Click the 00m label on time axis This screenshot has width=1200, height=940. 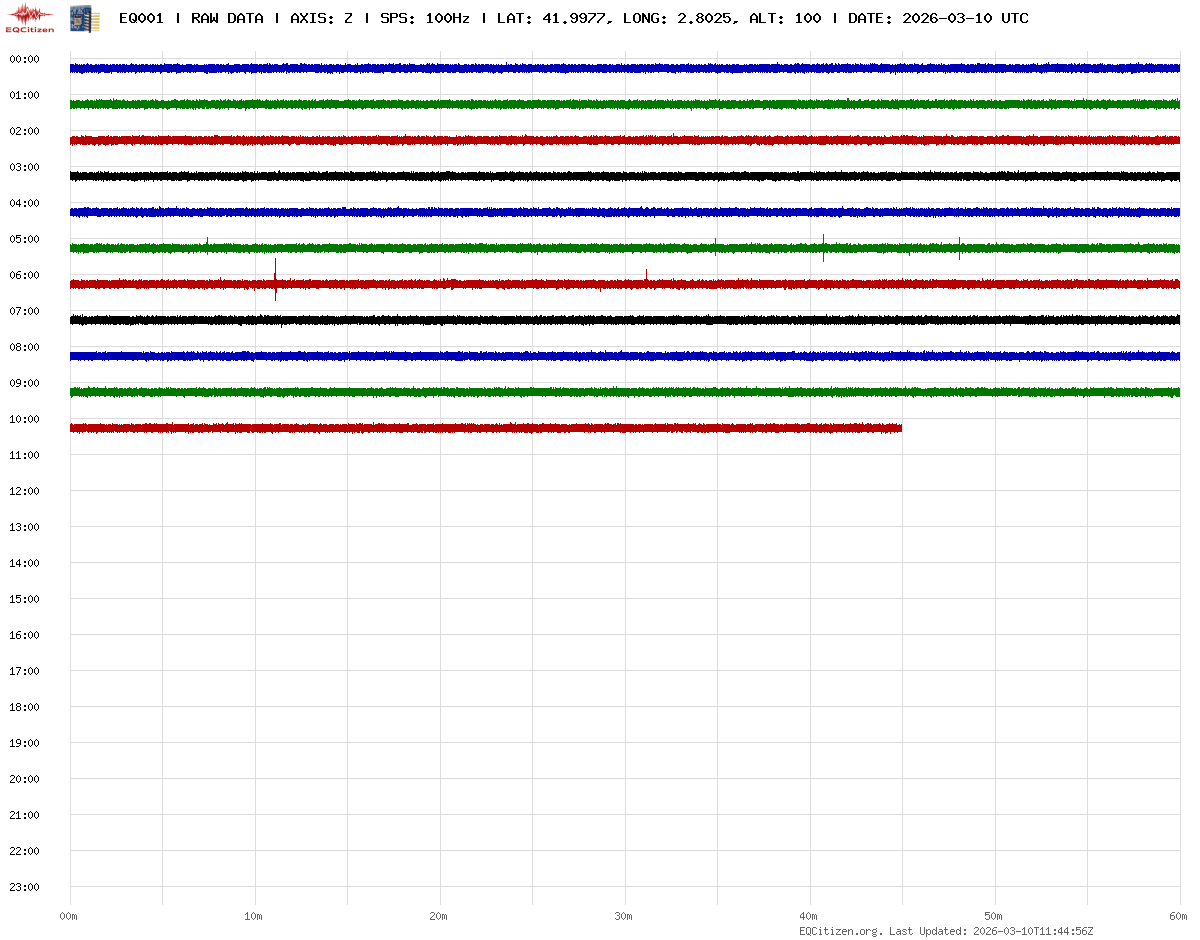point(69,916)
